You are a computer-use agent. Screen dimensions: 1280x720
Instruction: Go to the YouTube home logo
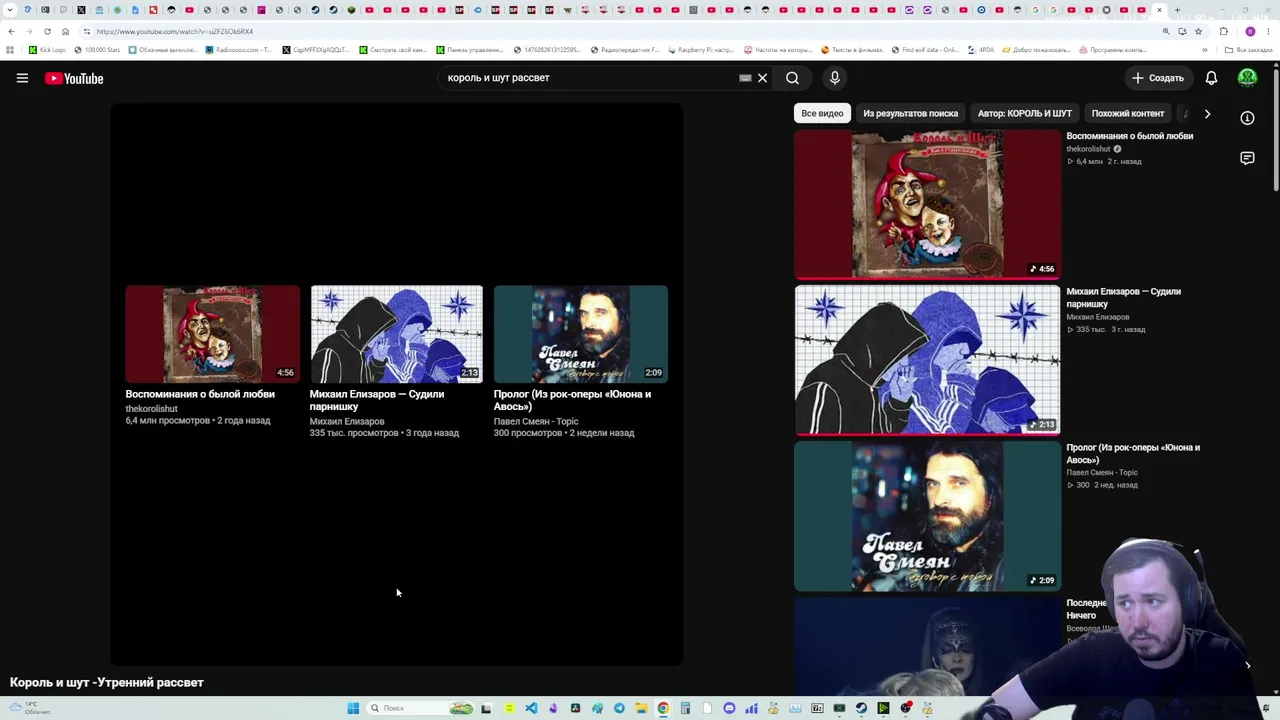pyautogui.click(x=74, y=78)
